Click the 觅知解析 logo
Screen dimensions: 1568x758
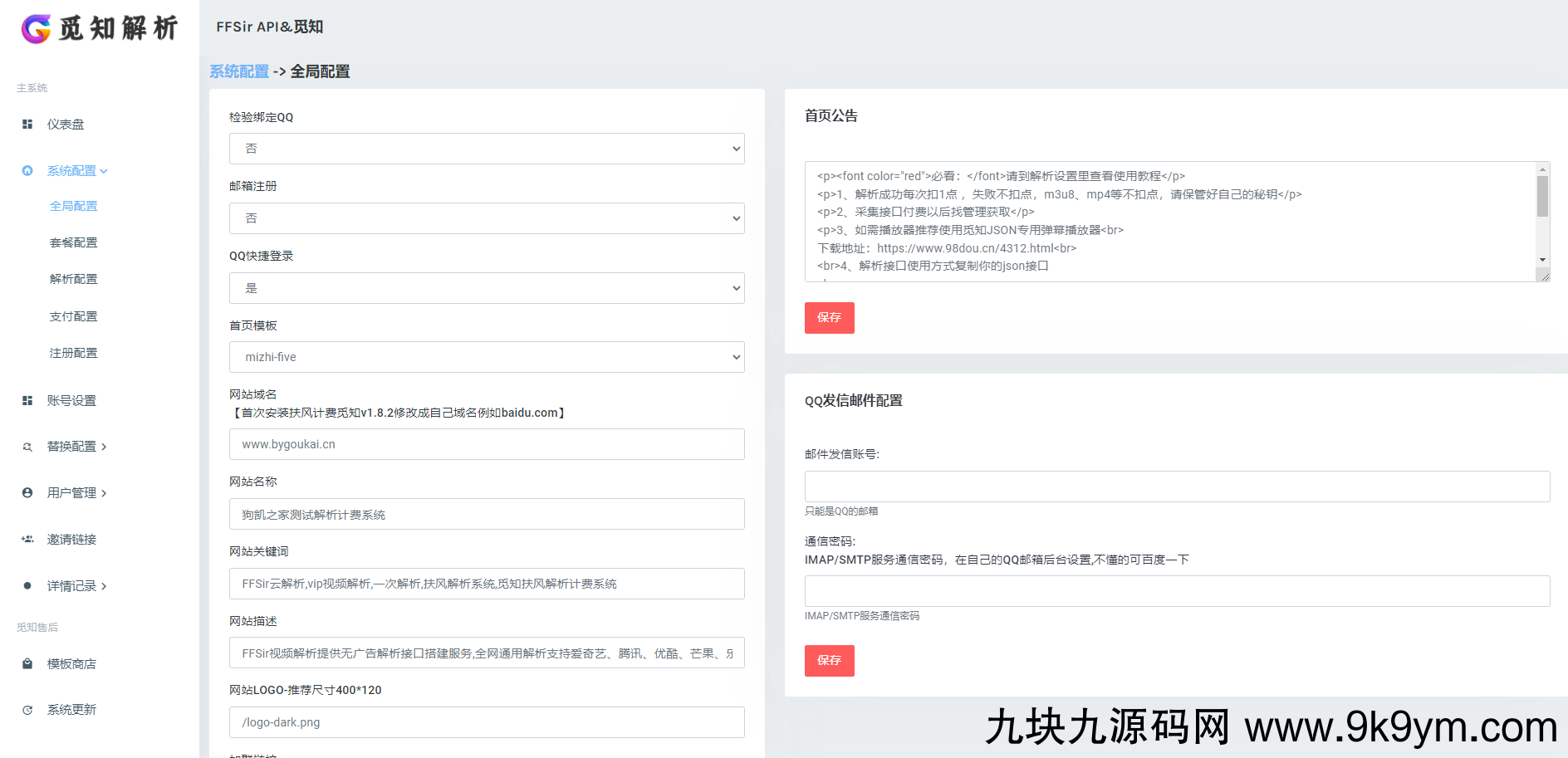[x=100, y=28]
